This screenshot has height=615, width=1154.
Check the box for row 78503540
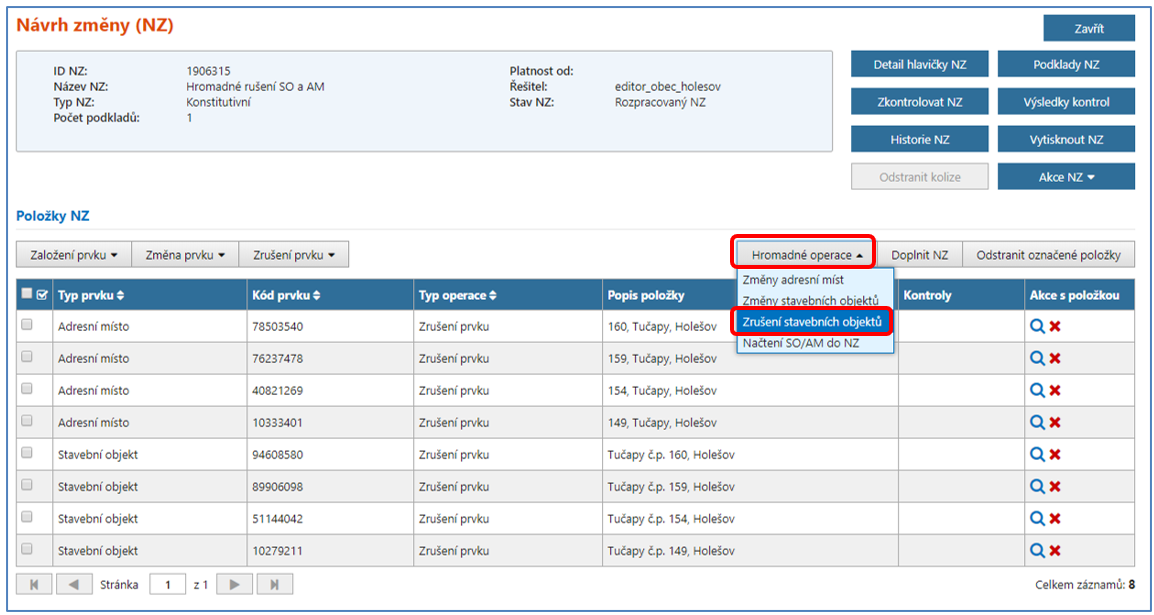point(27,325)
